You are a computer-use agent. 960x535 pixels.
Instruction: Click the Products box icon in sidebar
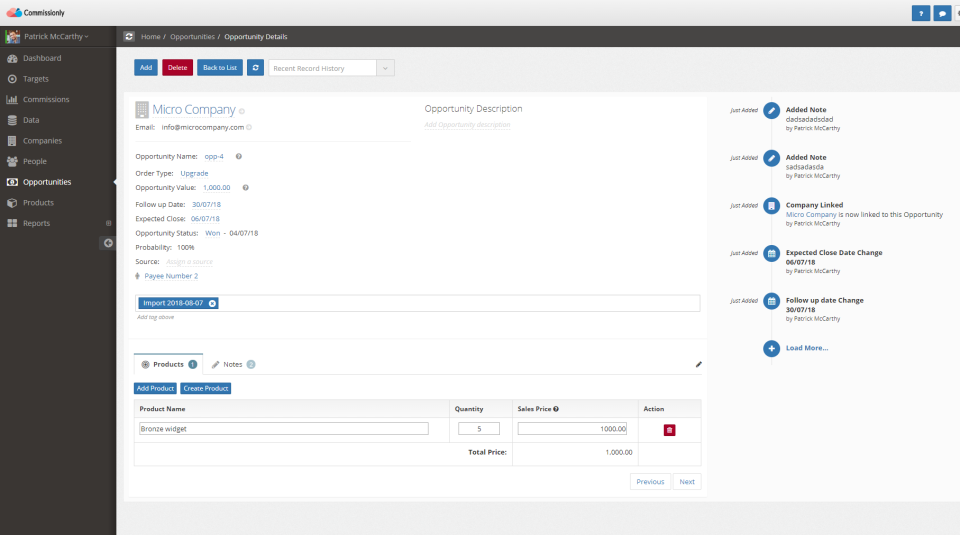12,203
